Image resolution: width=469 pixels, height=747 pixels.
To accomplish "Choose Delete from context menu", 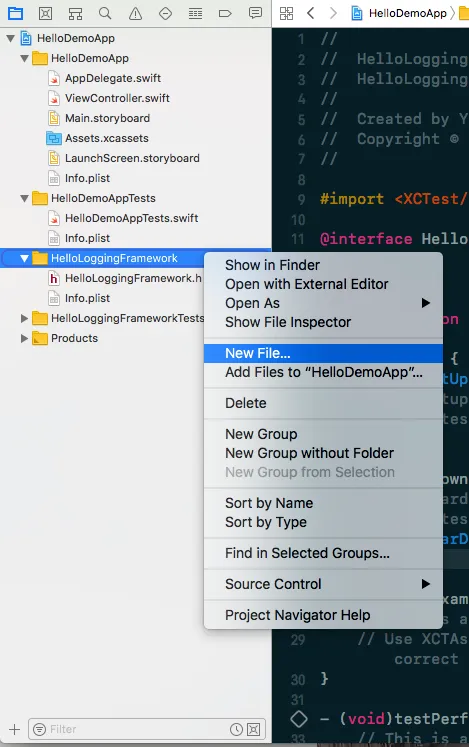I will pyautogui.click(x=323, y=403).
